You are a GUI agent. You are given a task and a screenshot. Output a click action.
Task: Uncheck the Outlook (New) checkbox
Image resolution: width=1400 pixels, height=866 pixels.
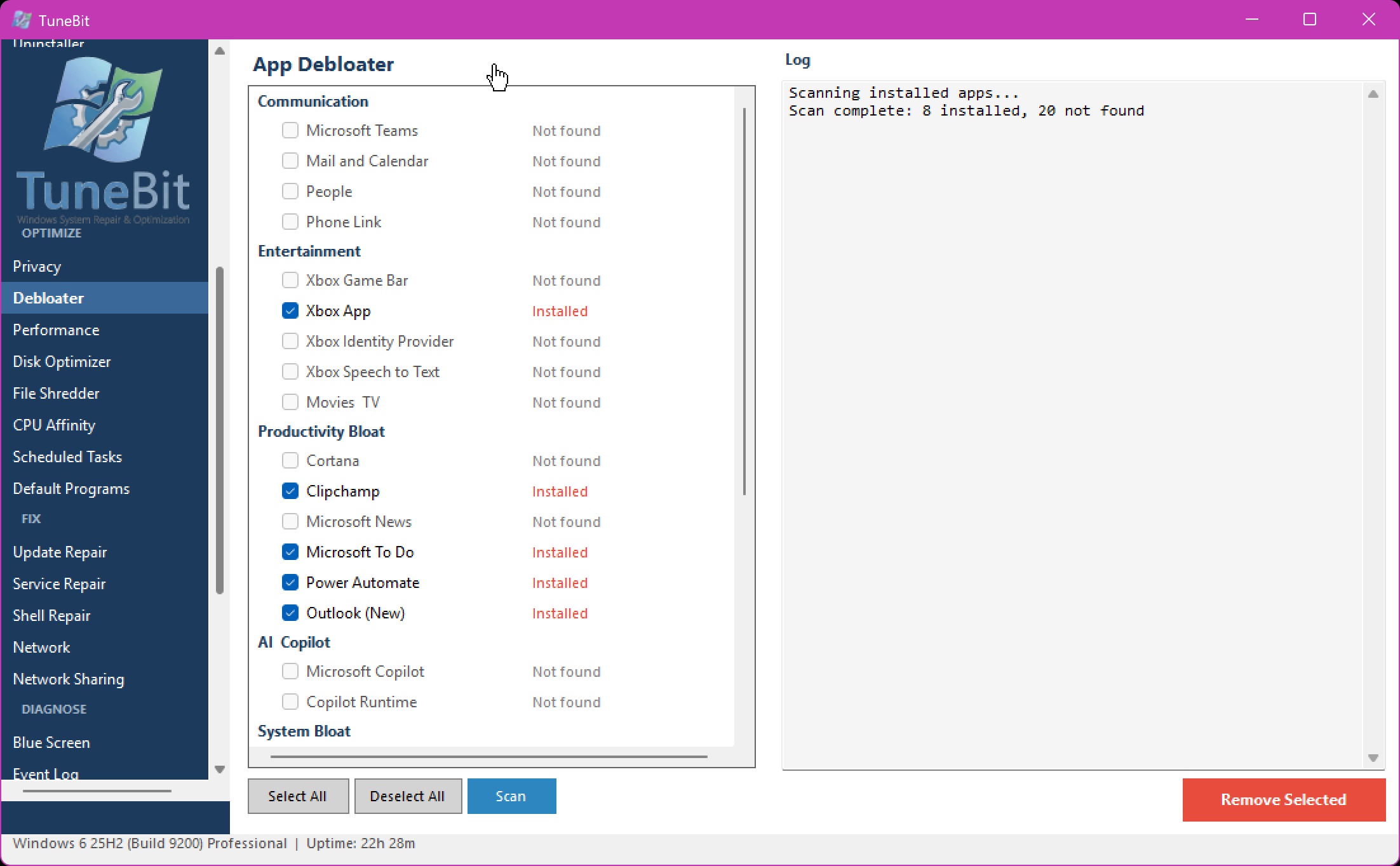(x=290, y=613)
